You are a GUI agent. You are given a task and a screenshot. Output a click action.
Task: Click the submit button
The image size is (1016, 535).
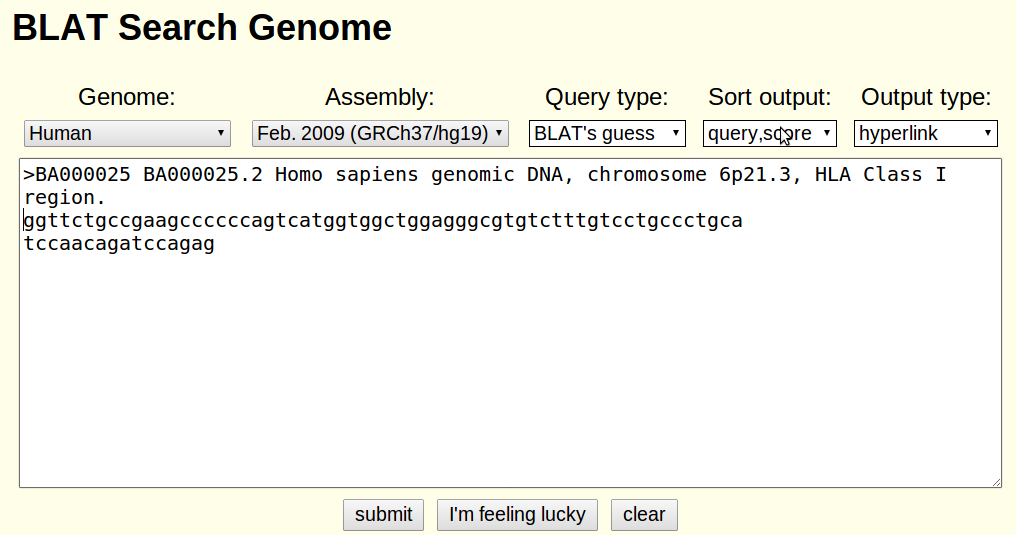pos(384,515)
